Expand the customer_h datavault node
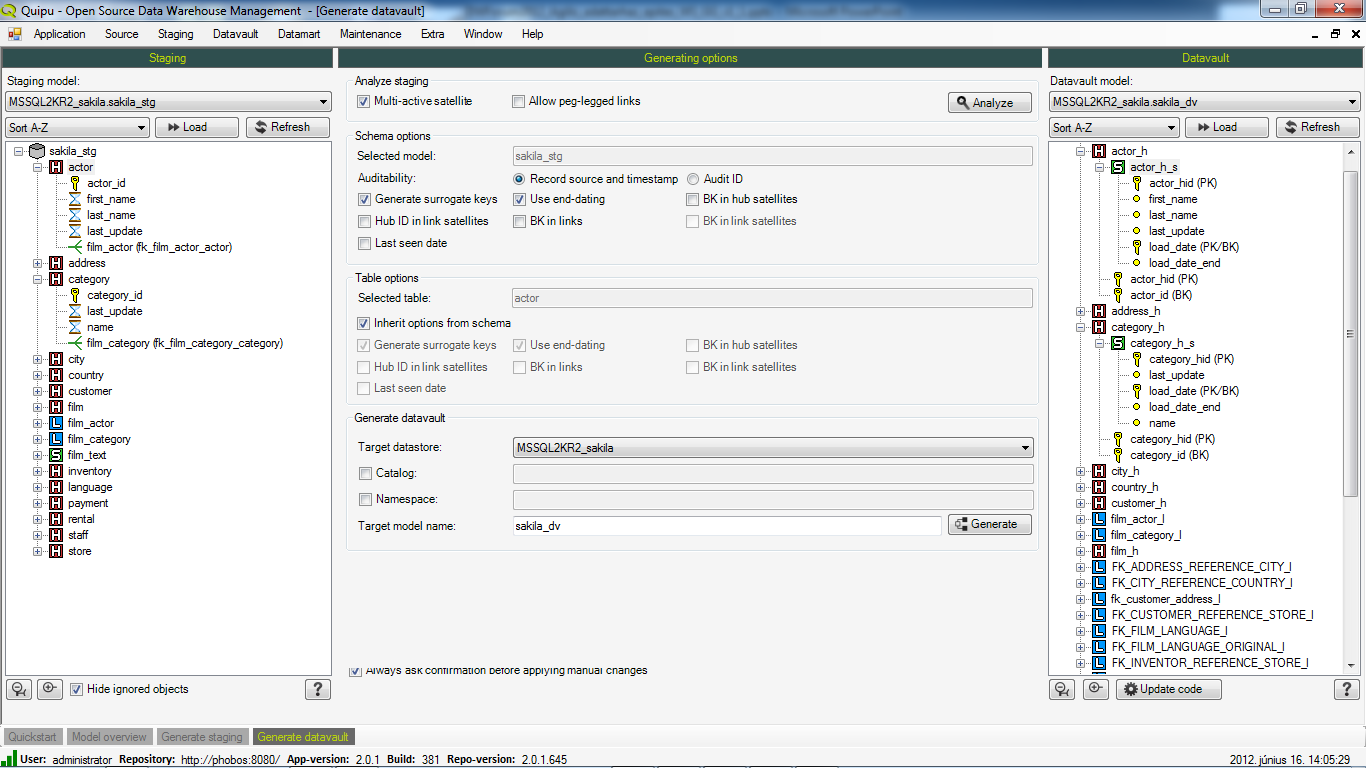 point(1080,503)
